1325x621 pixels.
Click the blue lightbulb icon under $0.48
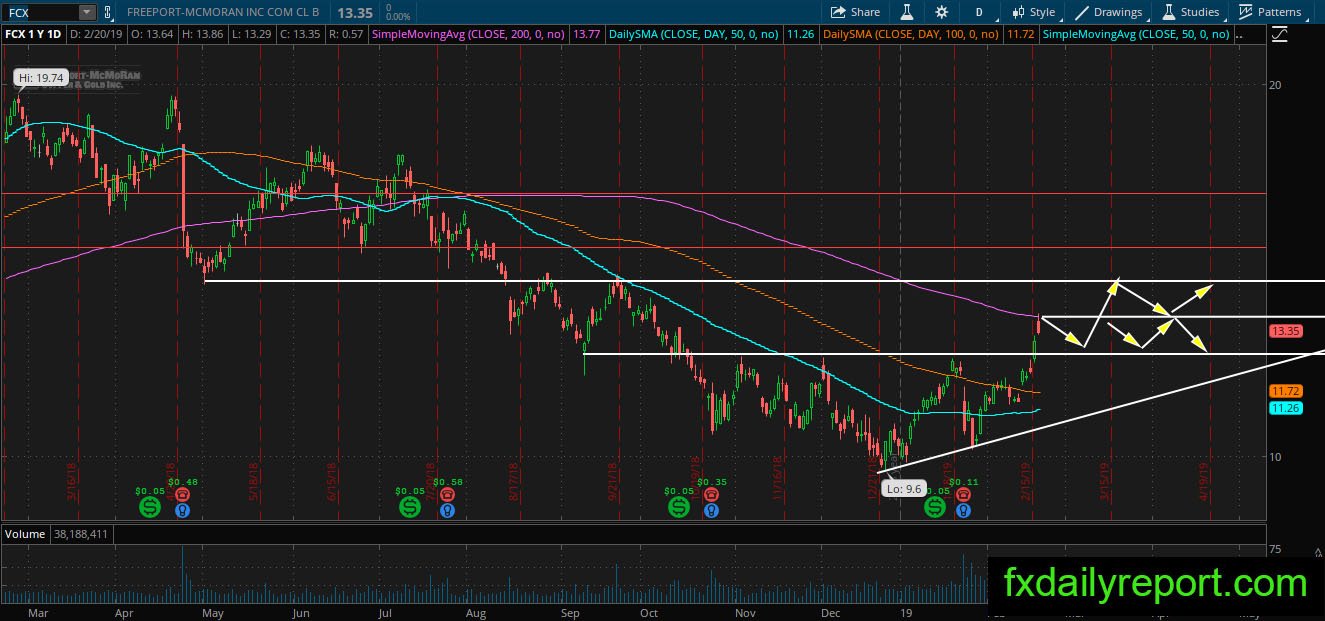tap(181, 509)
